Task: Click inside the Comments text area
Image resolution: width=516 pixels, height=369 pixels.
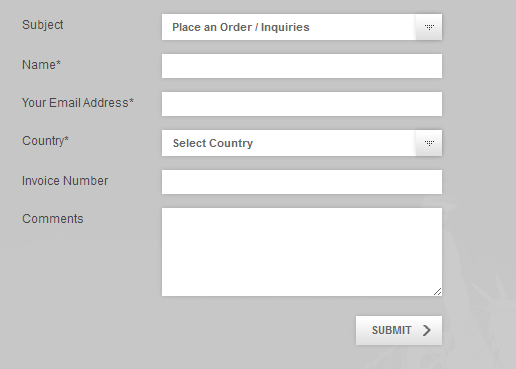Action: [302, 252]
